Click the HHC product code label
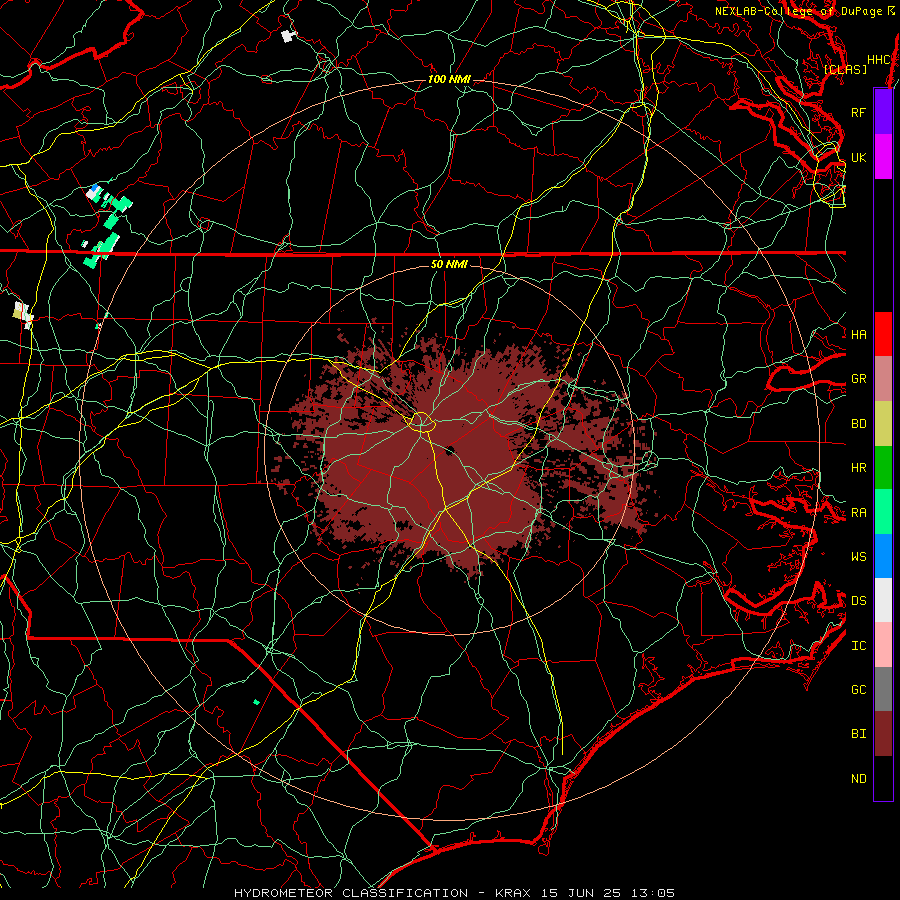 [879, 60]
